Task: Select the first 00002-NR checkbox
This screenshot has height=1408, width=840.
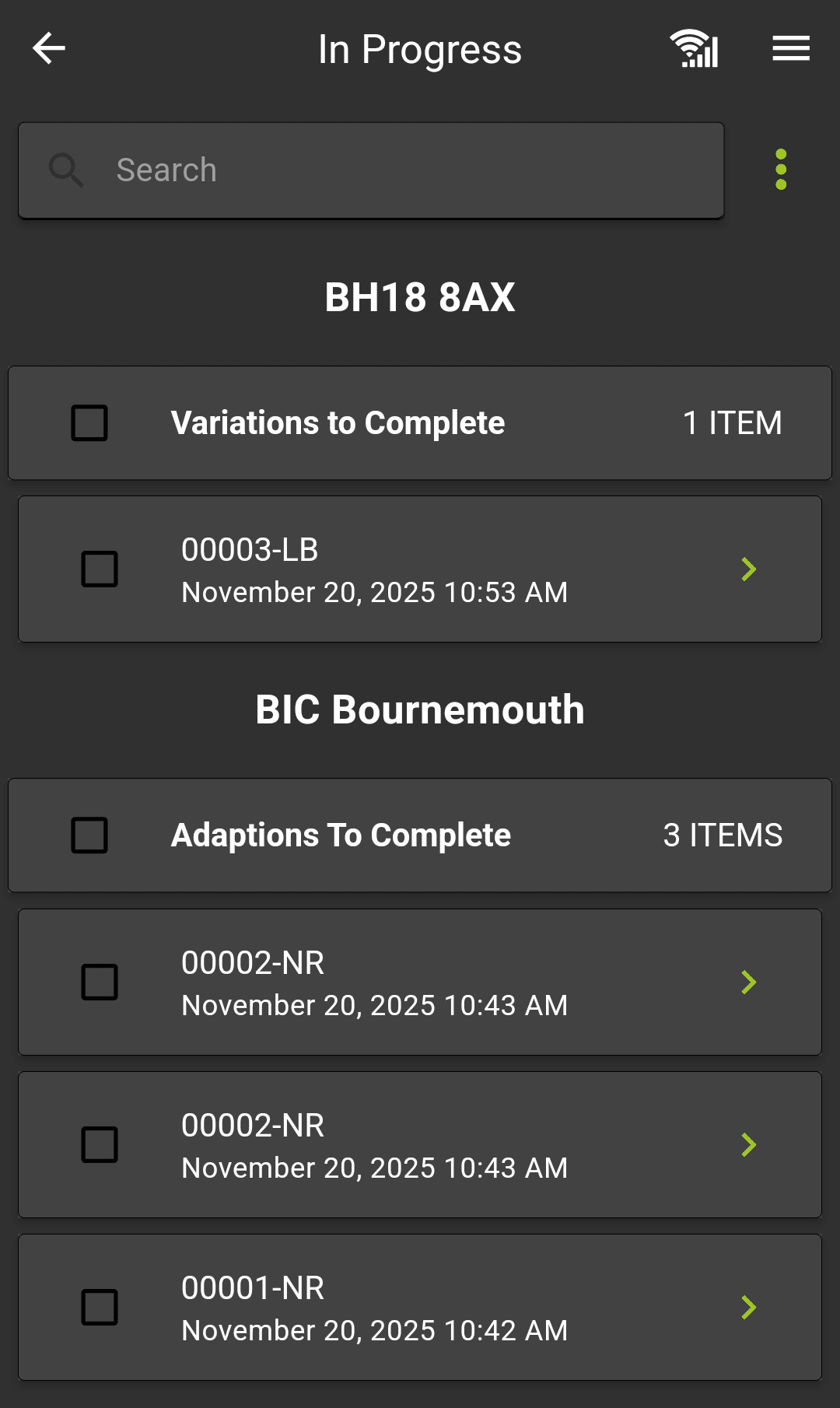Action: 100,982
